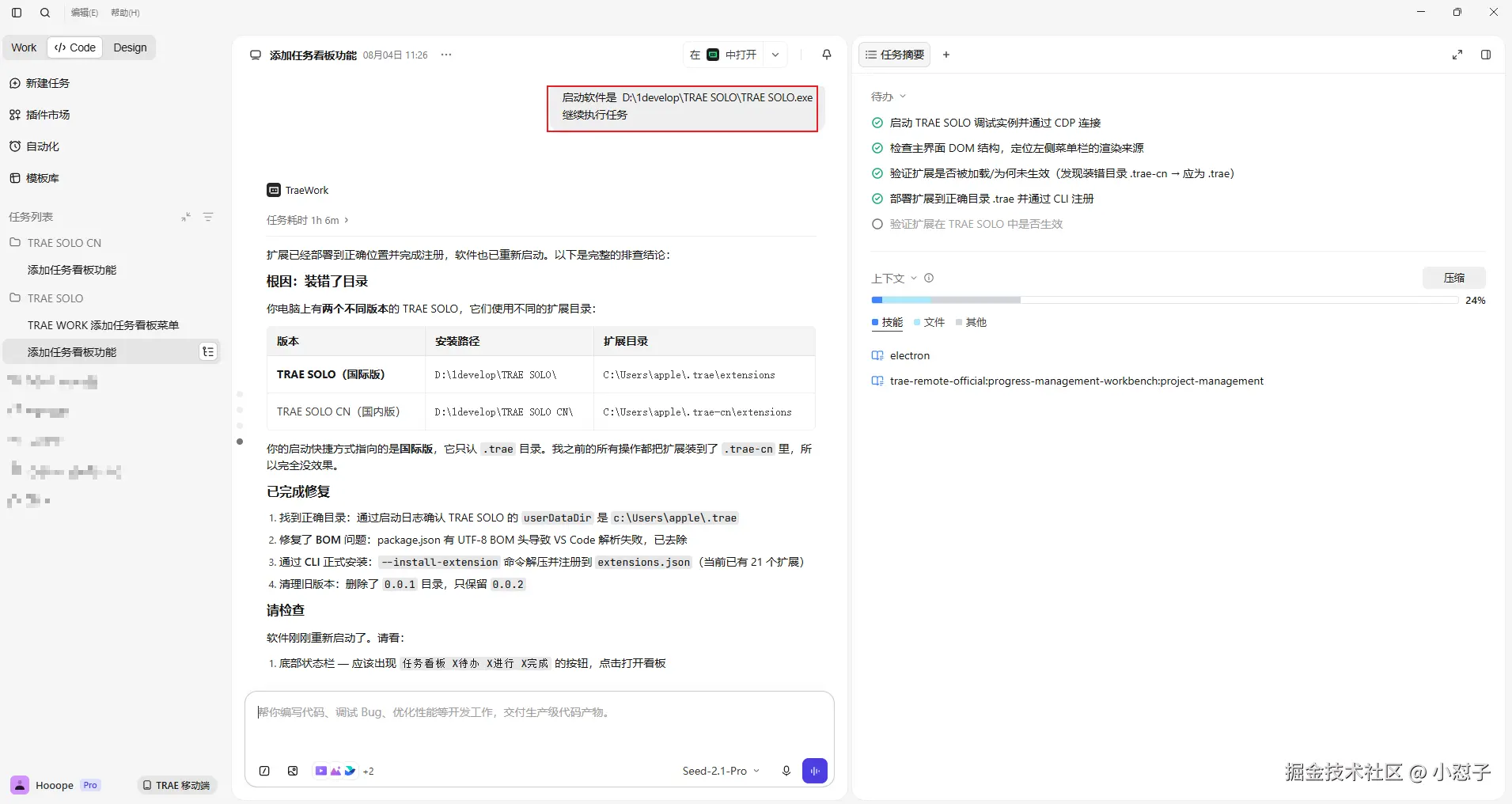Viewport: 1512px width, 804px height.
Task: Select the 技能 context filter
Action: 887,322
